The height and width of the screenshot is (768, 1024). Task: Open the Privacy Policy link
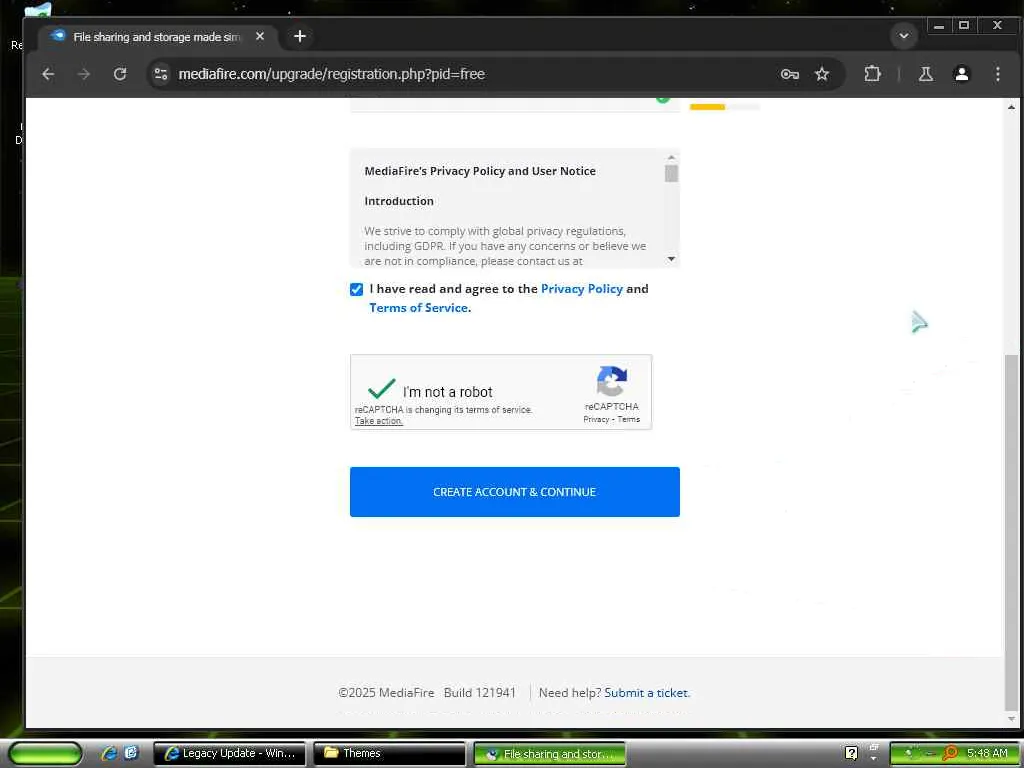tap(581, 289)
